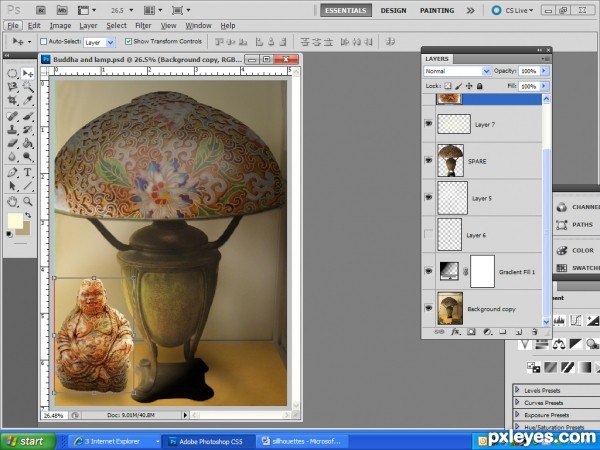Select the Elliptical Marquee tool

click(12, 73)
